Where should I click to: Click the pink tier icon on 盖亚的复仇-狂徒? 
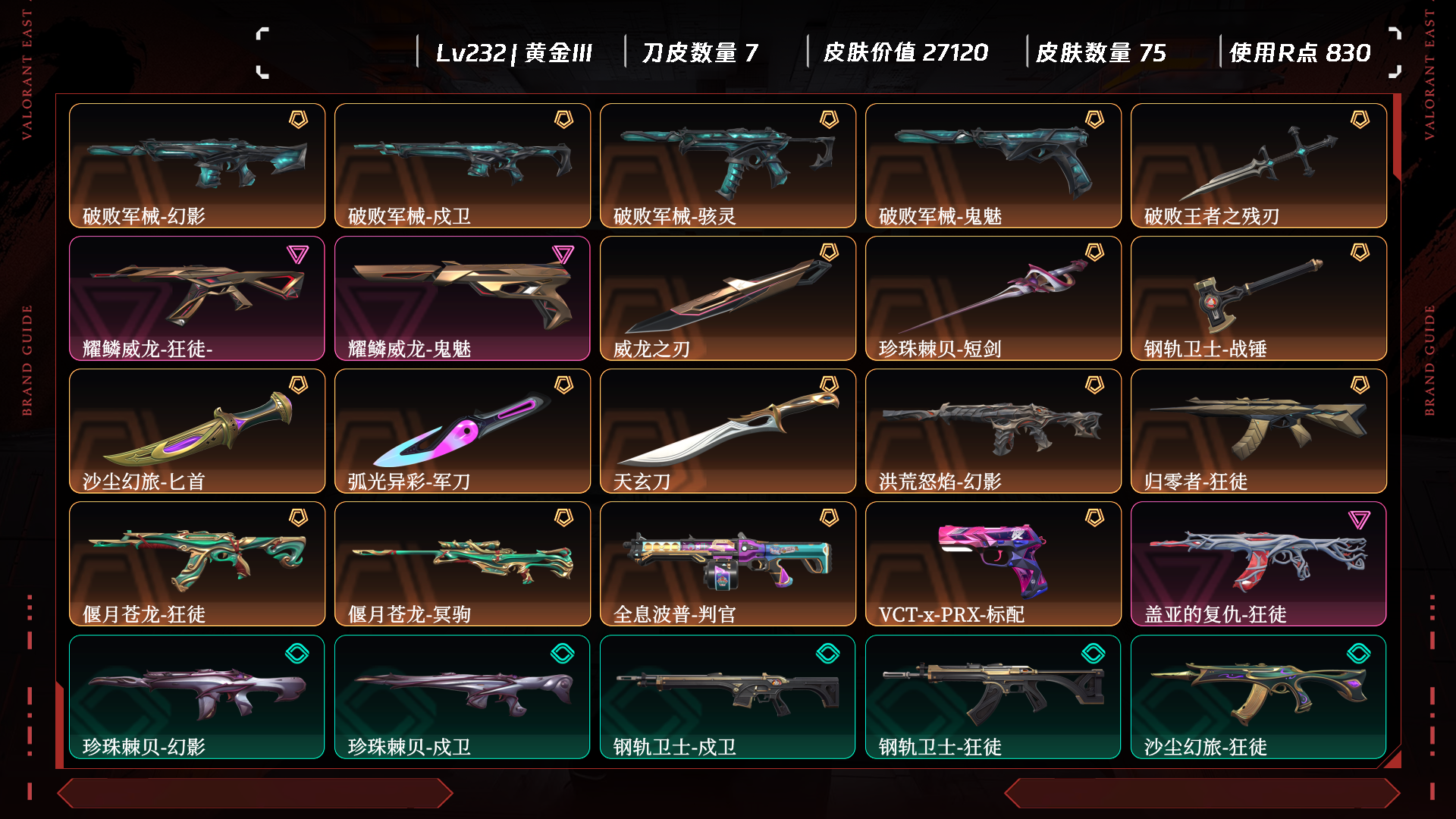1359,519
